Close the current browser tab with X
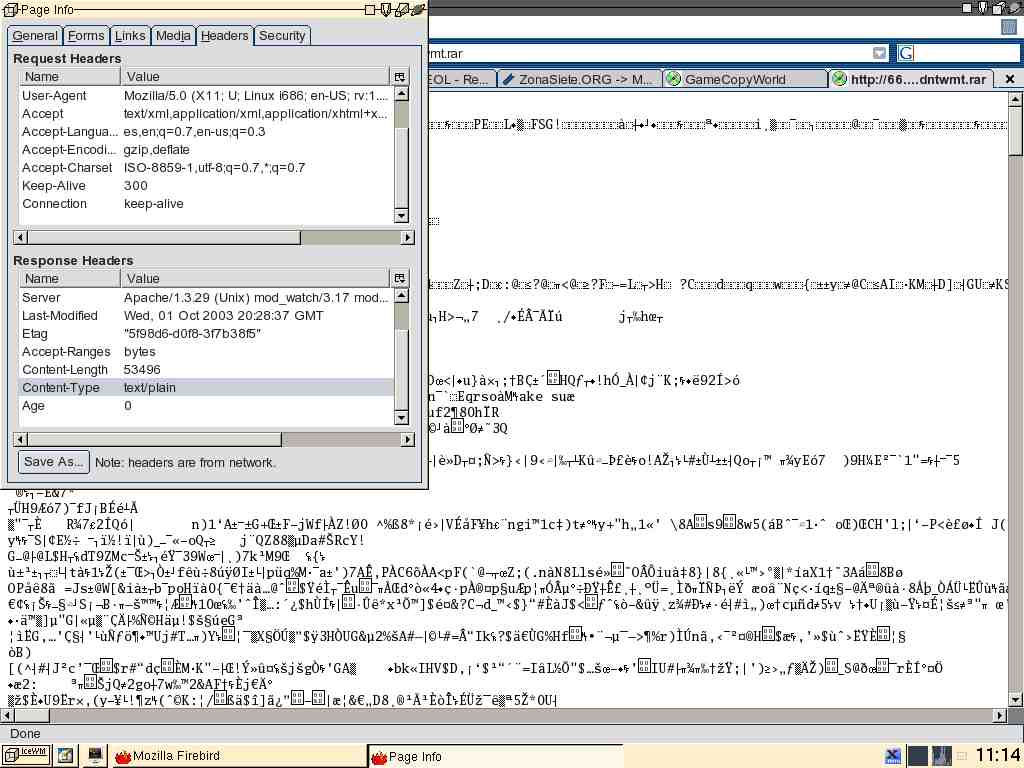 pos(1010,79)
